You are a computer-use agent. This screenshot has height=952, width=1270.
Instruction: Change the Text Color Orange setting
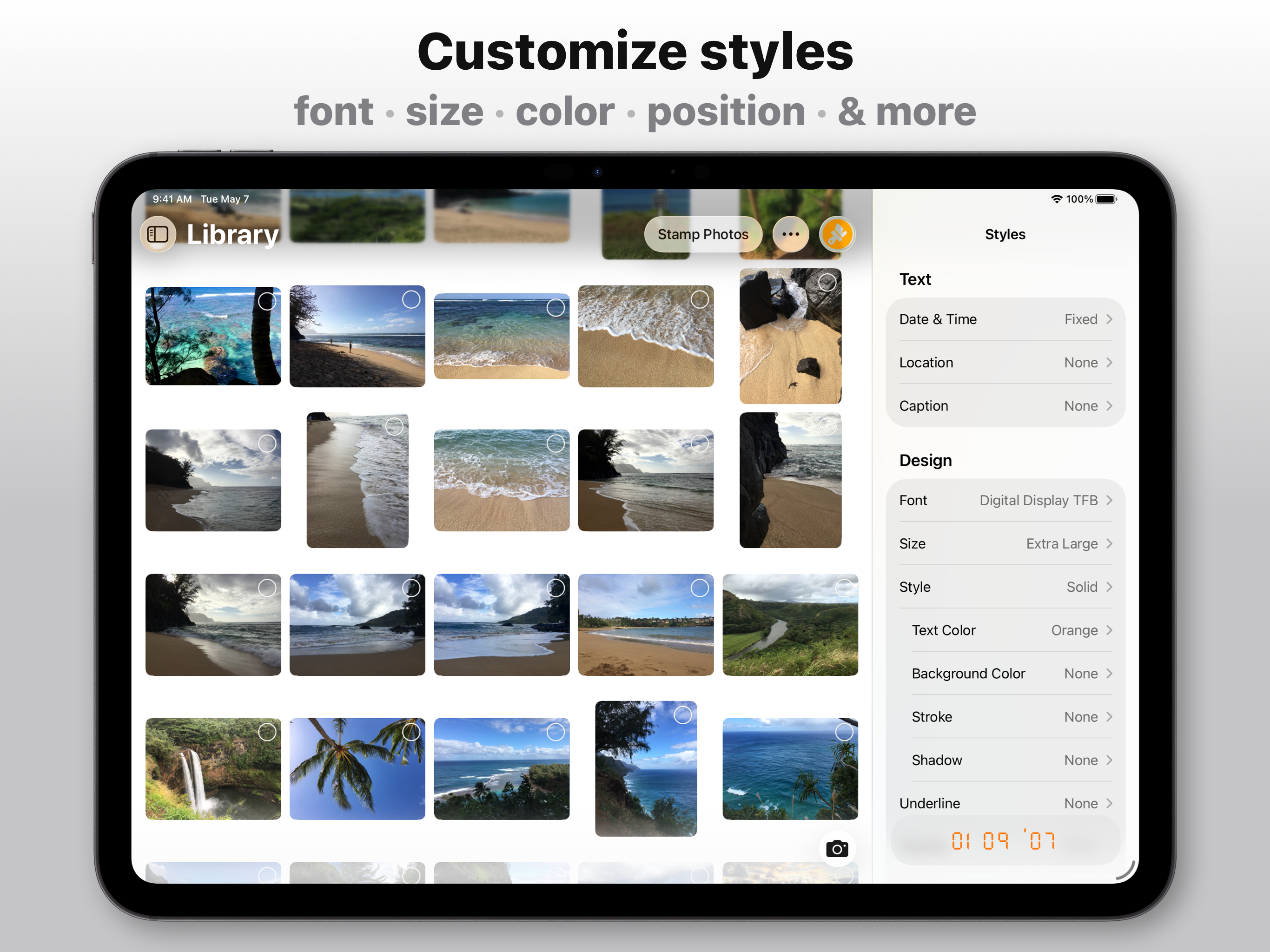pyautogui.click(x=1011, y=630)
